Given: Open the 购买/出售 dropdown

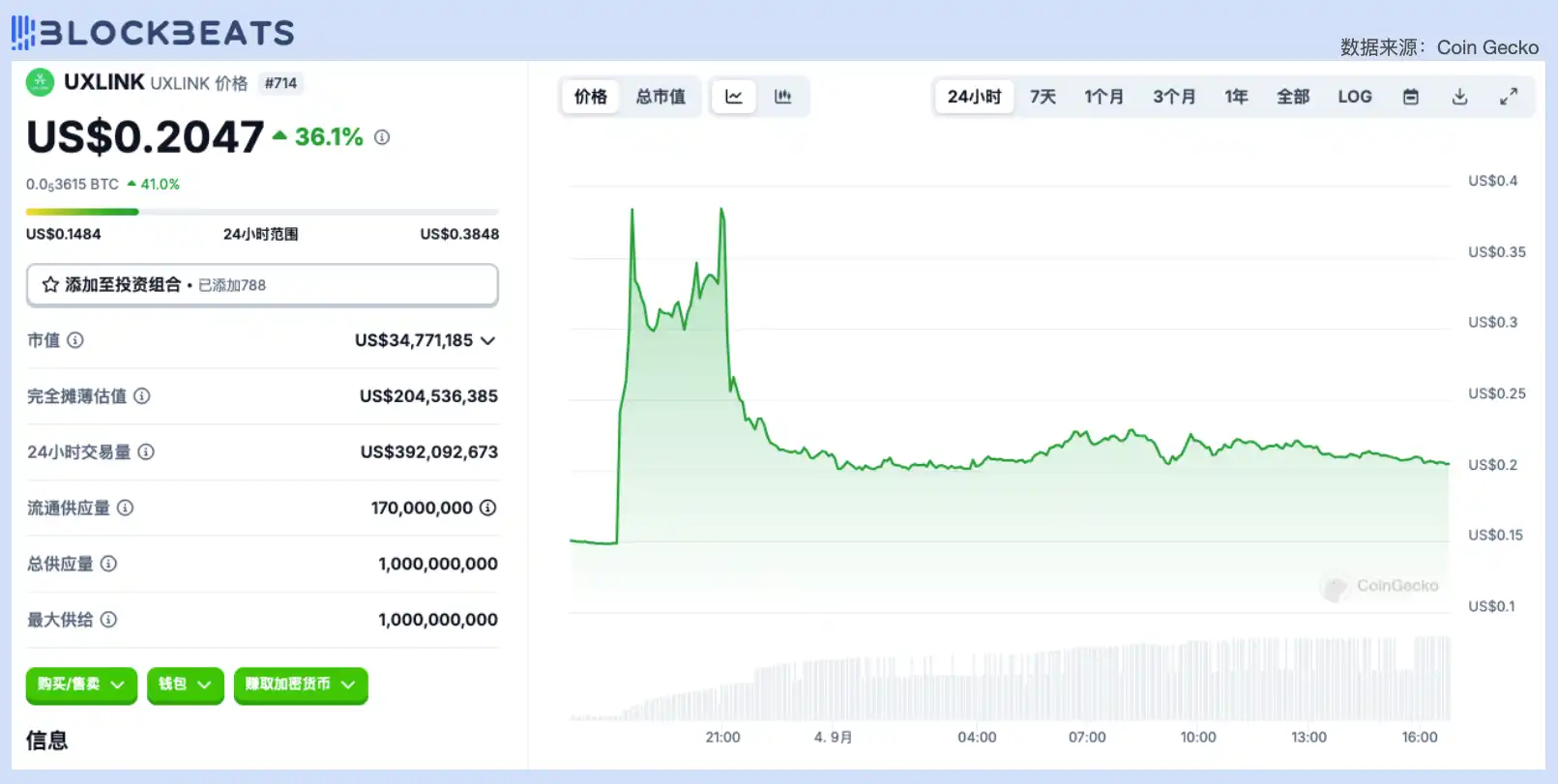Looking at the screenshot, I should 81,684.
